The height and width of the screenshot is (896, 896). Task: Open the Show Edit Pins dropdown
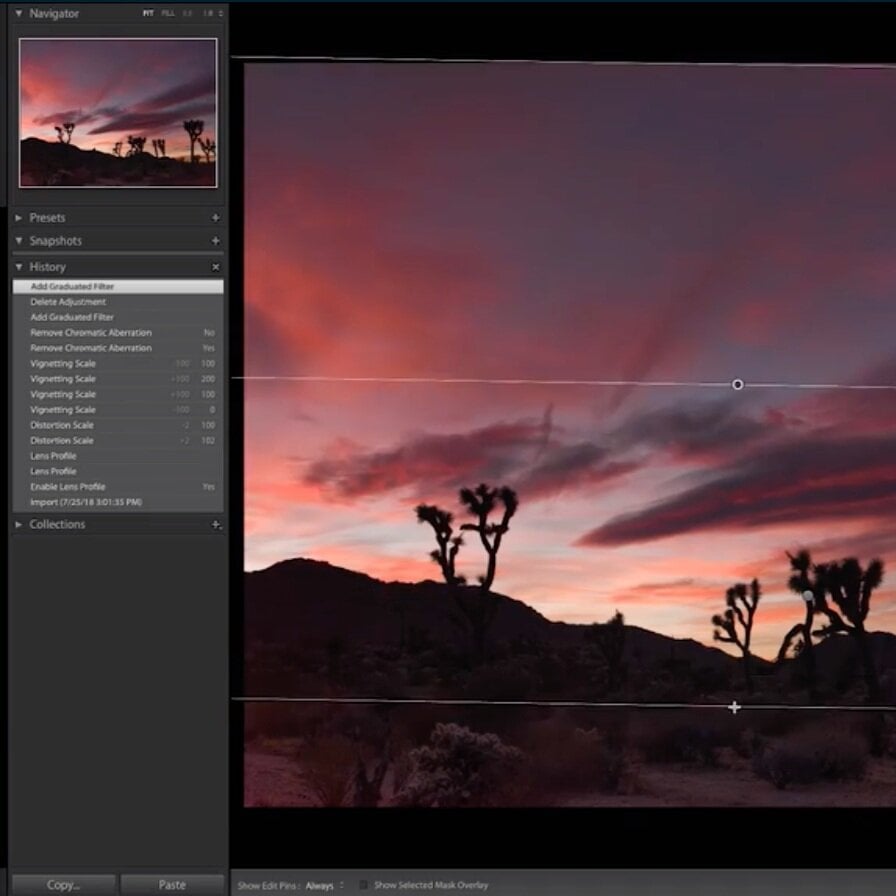click(323, 885)
